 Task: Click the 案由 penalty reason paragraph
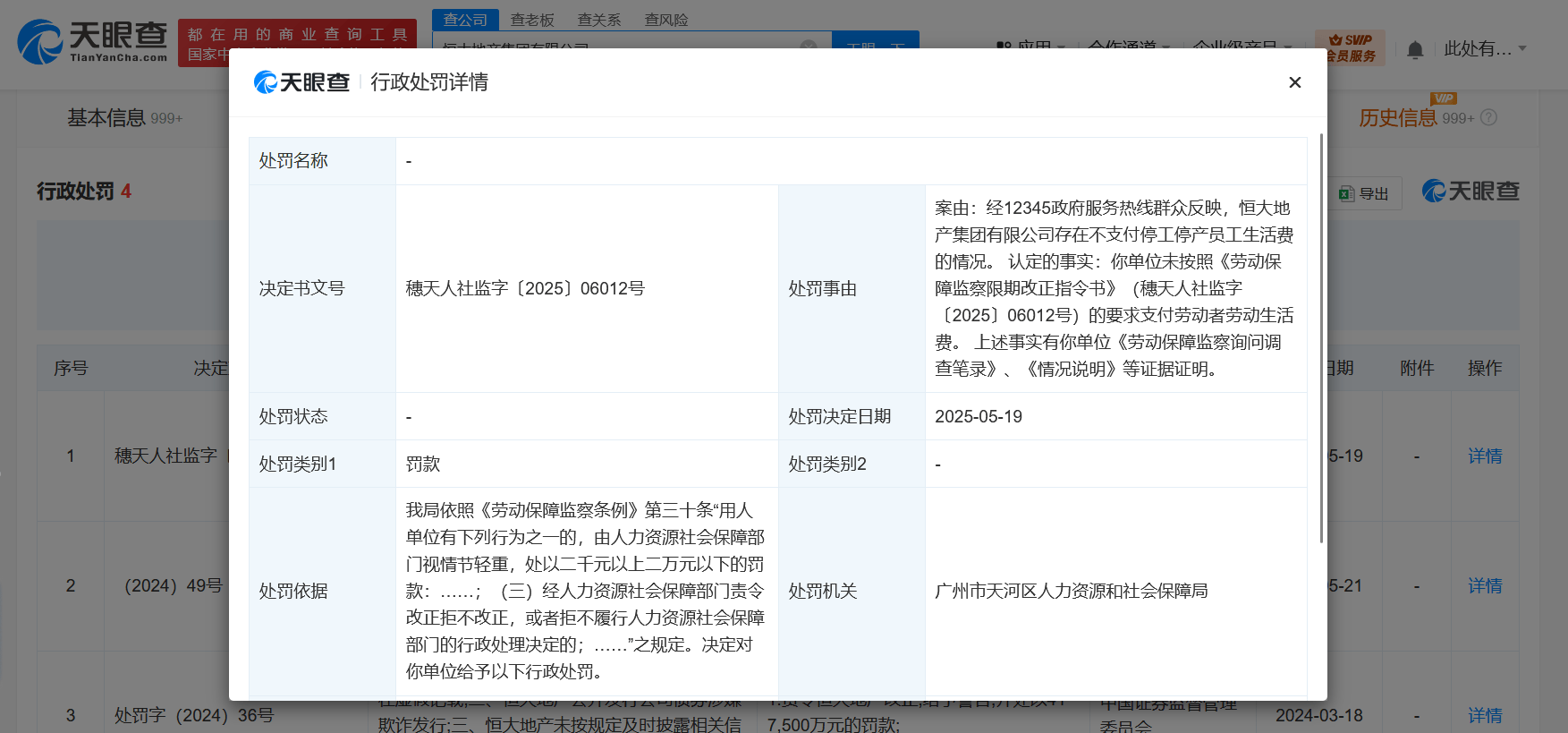pos(1115,288)
